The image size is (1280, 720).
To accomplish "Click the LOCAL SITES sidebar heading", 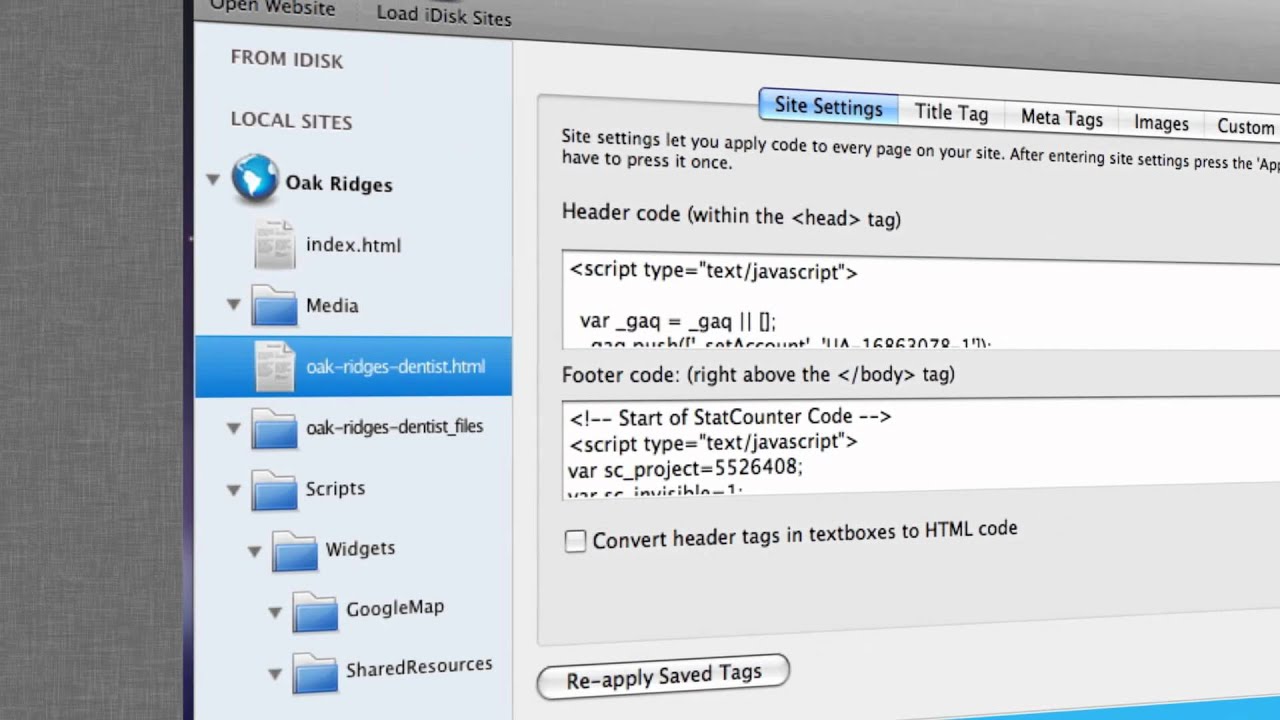I will pos(291,121).
